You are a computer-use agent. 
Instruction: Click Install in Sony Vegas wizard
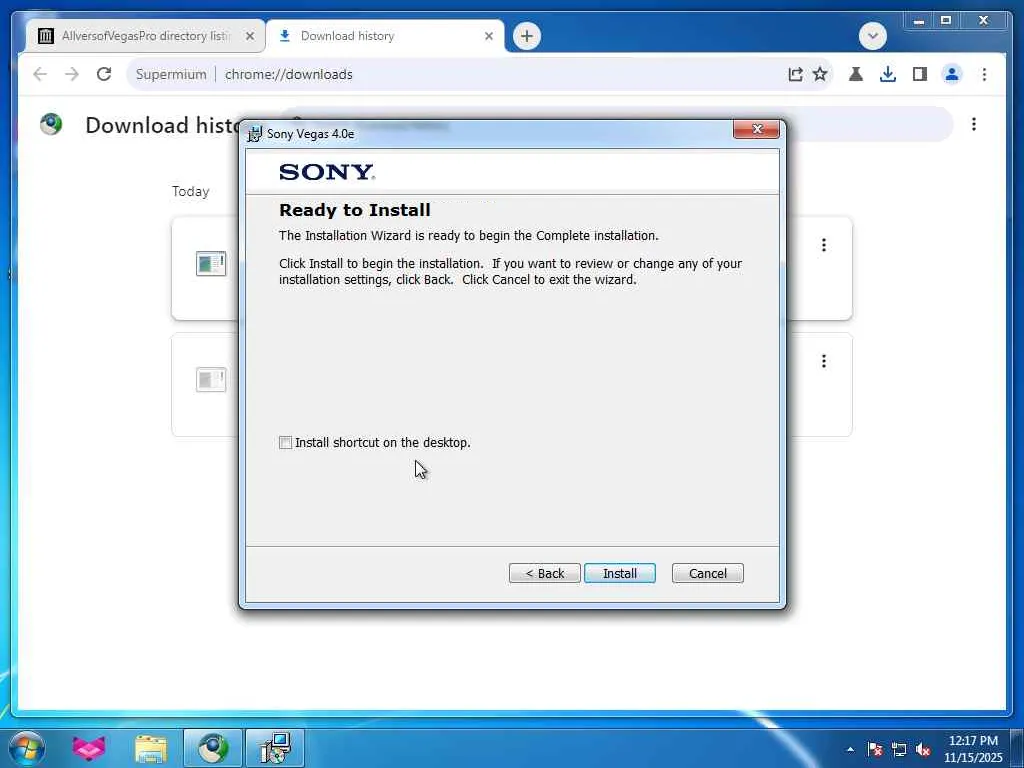(x=619, y=573)
